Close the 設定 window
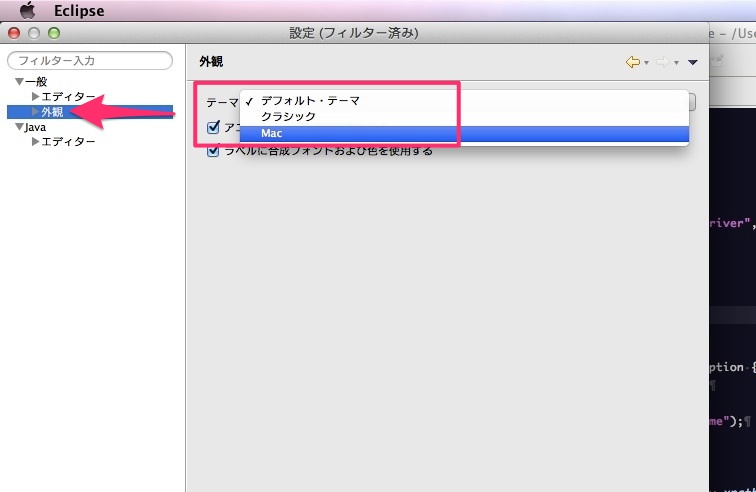756x492 pixels. 14,33
